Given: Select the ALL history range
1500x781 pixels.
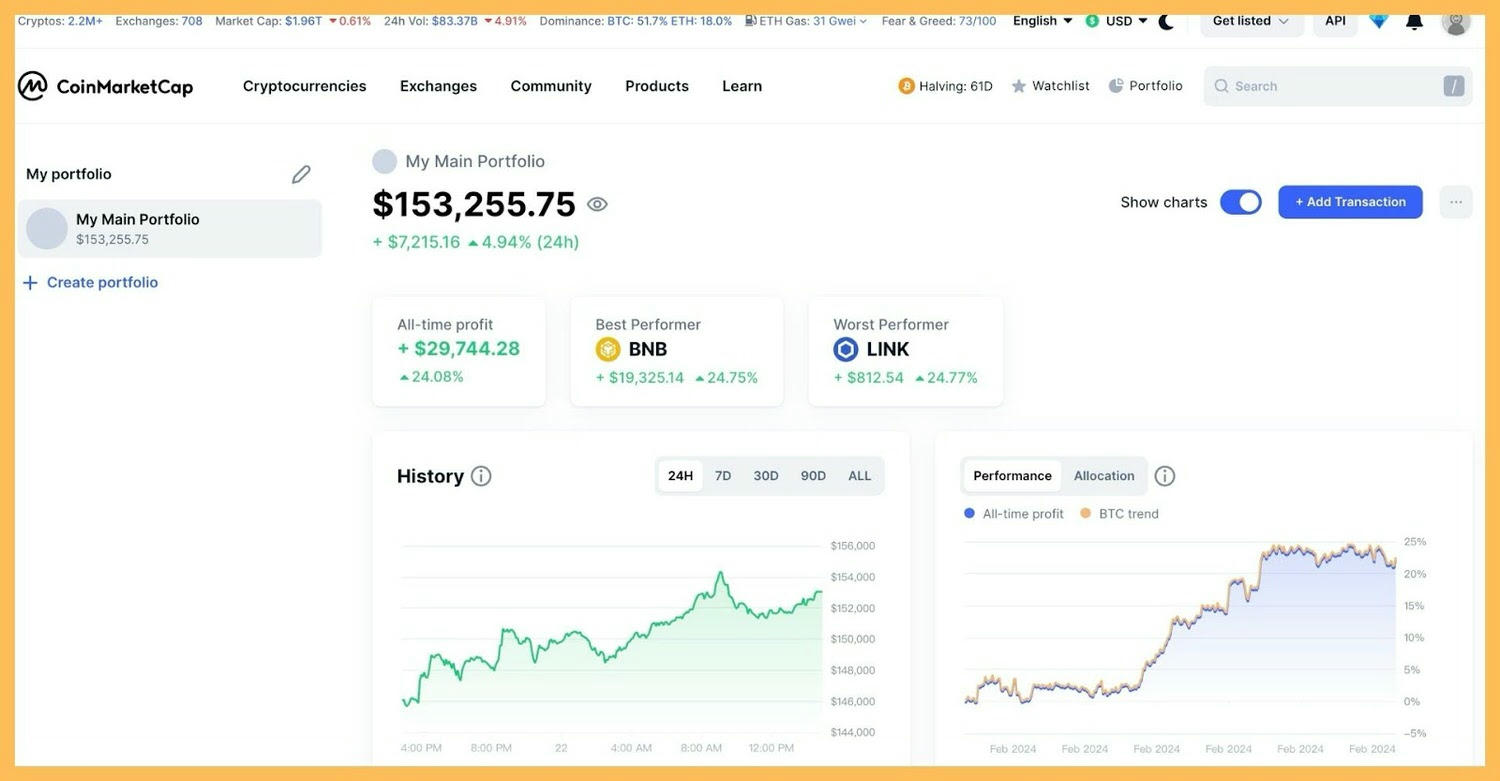Looking at the screenshot, I should click(x=860, y=476).
